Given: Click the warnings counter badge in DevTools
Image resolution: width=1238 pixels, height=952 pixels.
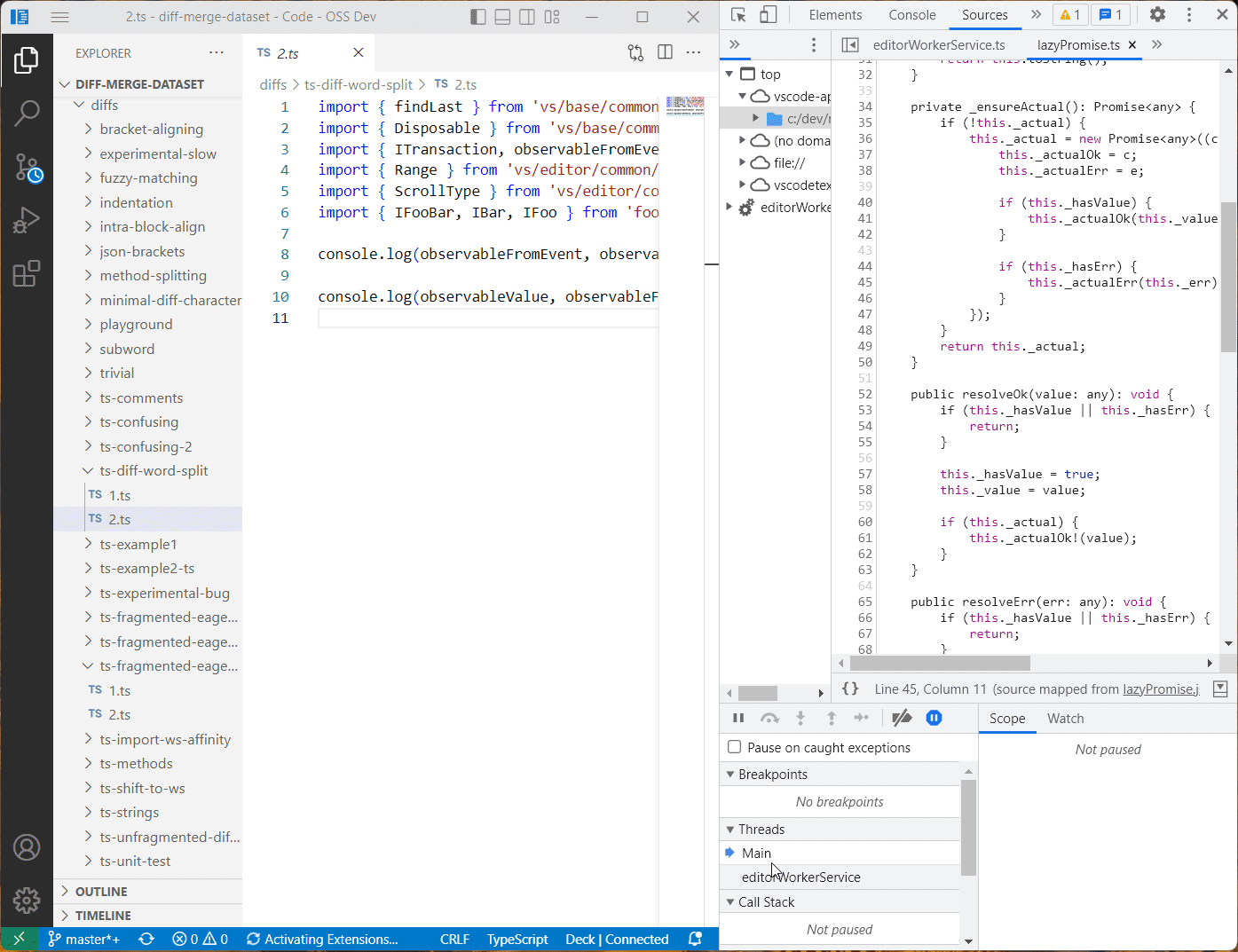Looking at the screenshot, I should tap(1070, 15).
